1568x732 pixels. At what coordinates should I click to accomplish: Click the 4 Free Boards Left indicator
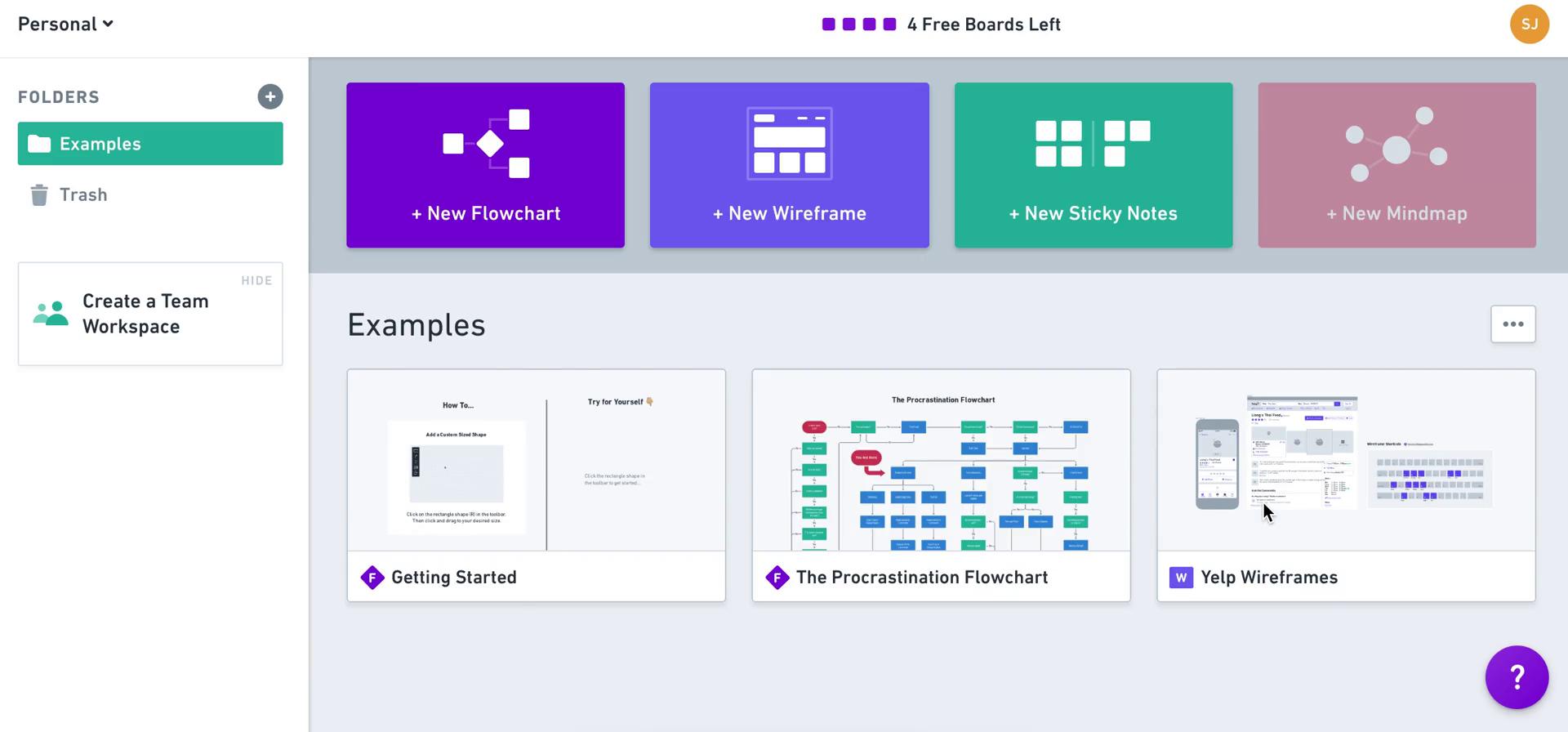[x=941, y=25]
